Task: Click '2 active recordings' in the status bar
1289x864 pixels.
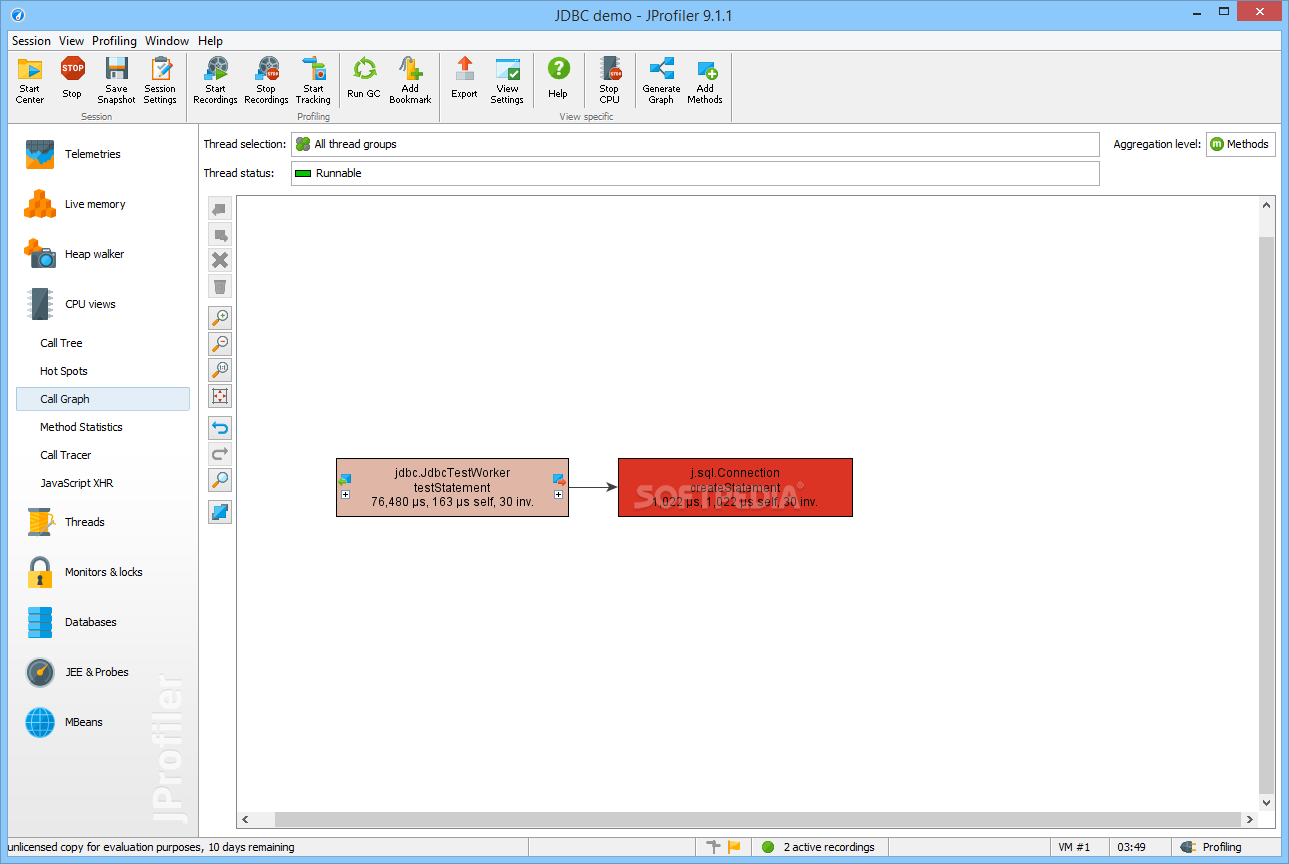Action: click(x=828, y=847)
